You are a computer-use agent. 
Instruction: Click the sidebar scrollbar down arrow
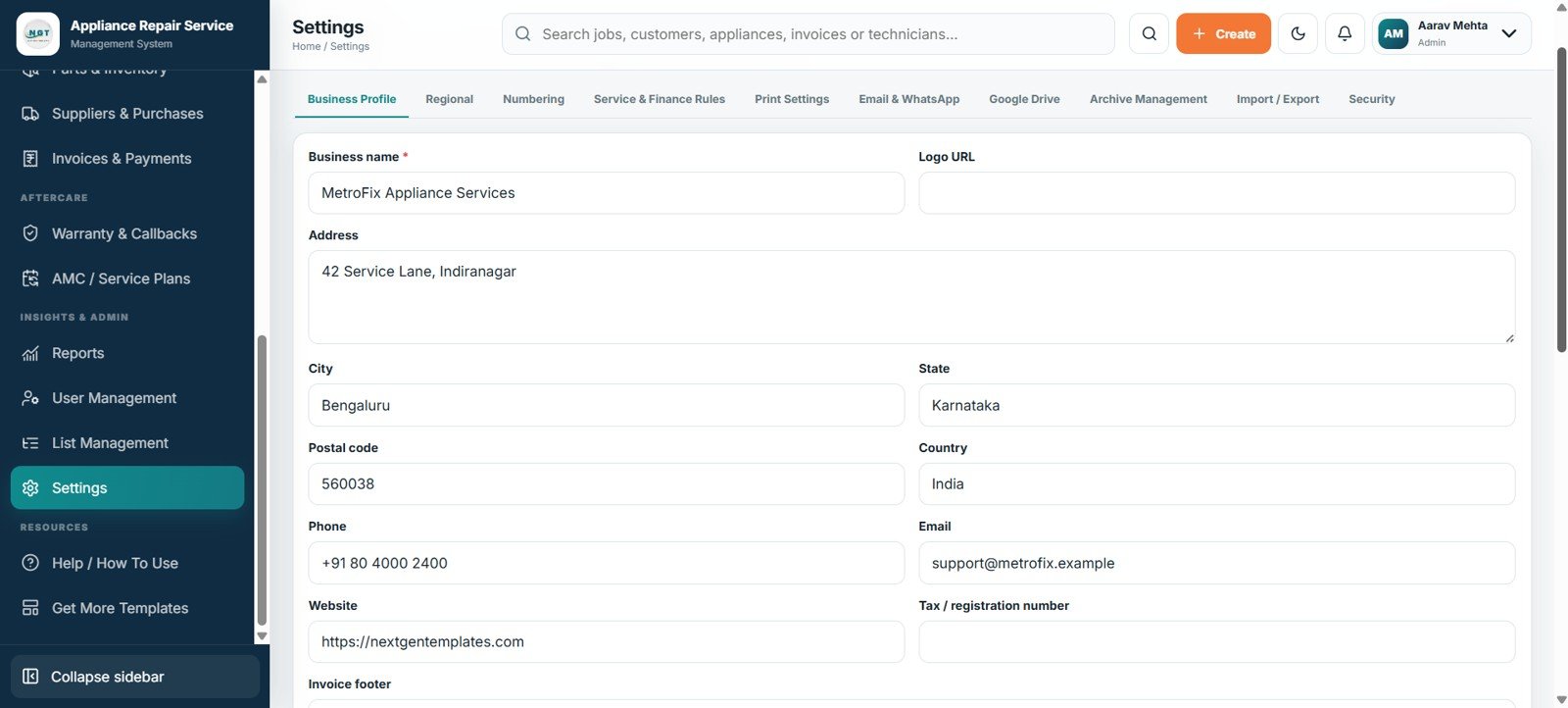(262, 636)
